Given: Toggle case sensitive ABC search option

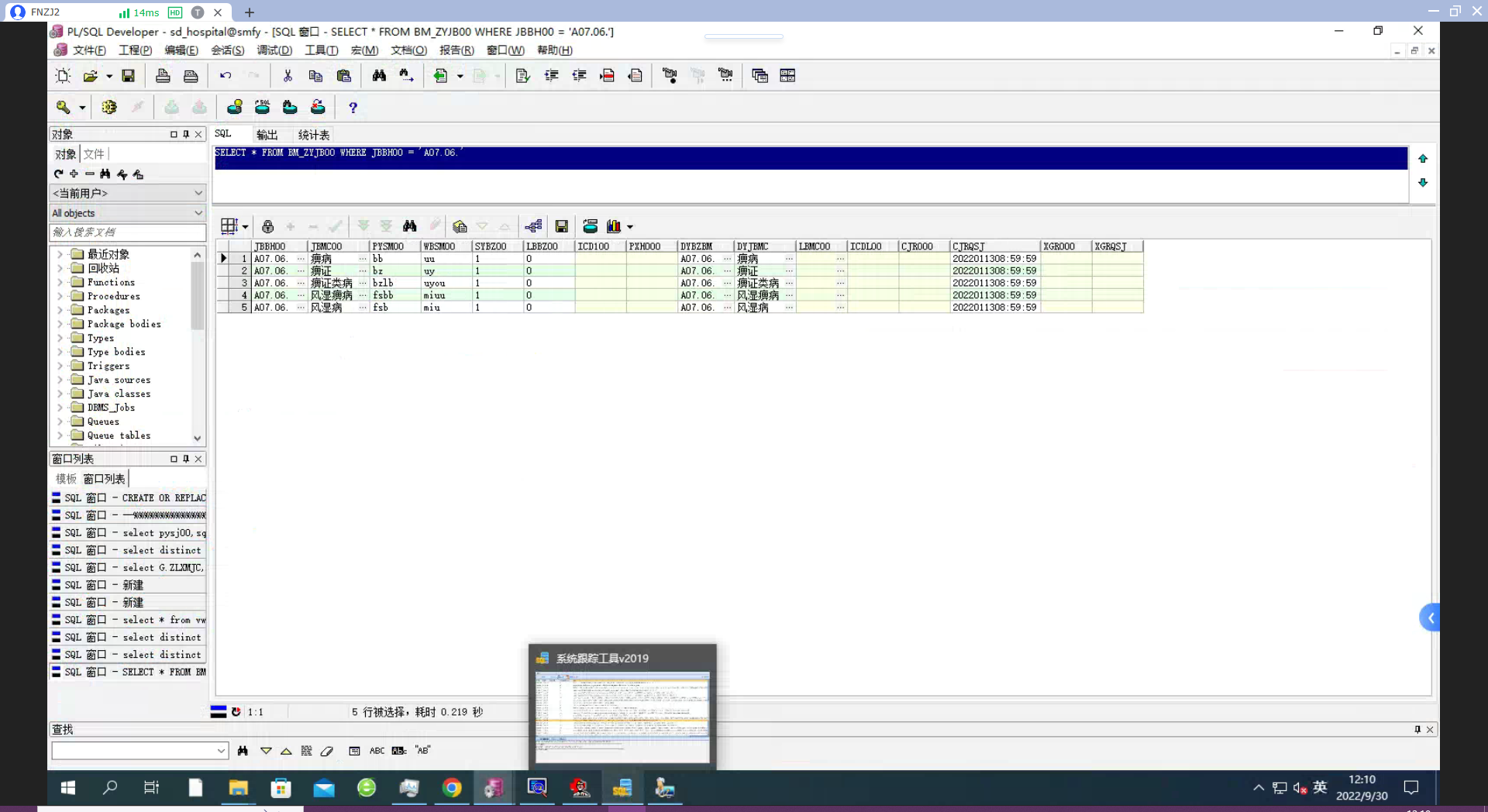Looking at the screenshot, I should click(377, 751).
